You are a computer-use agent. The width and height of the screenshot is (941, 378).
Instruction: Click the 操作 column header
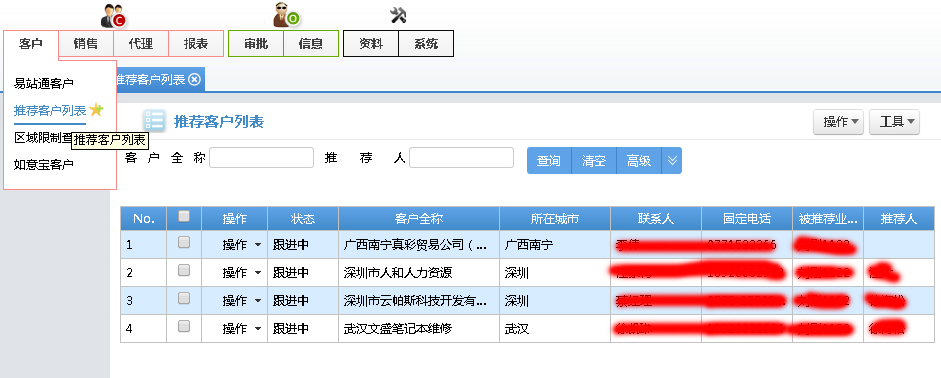point(235,219)
